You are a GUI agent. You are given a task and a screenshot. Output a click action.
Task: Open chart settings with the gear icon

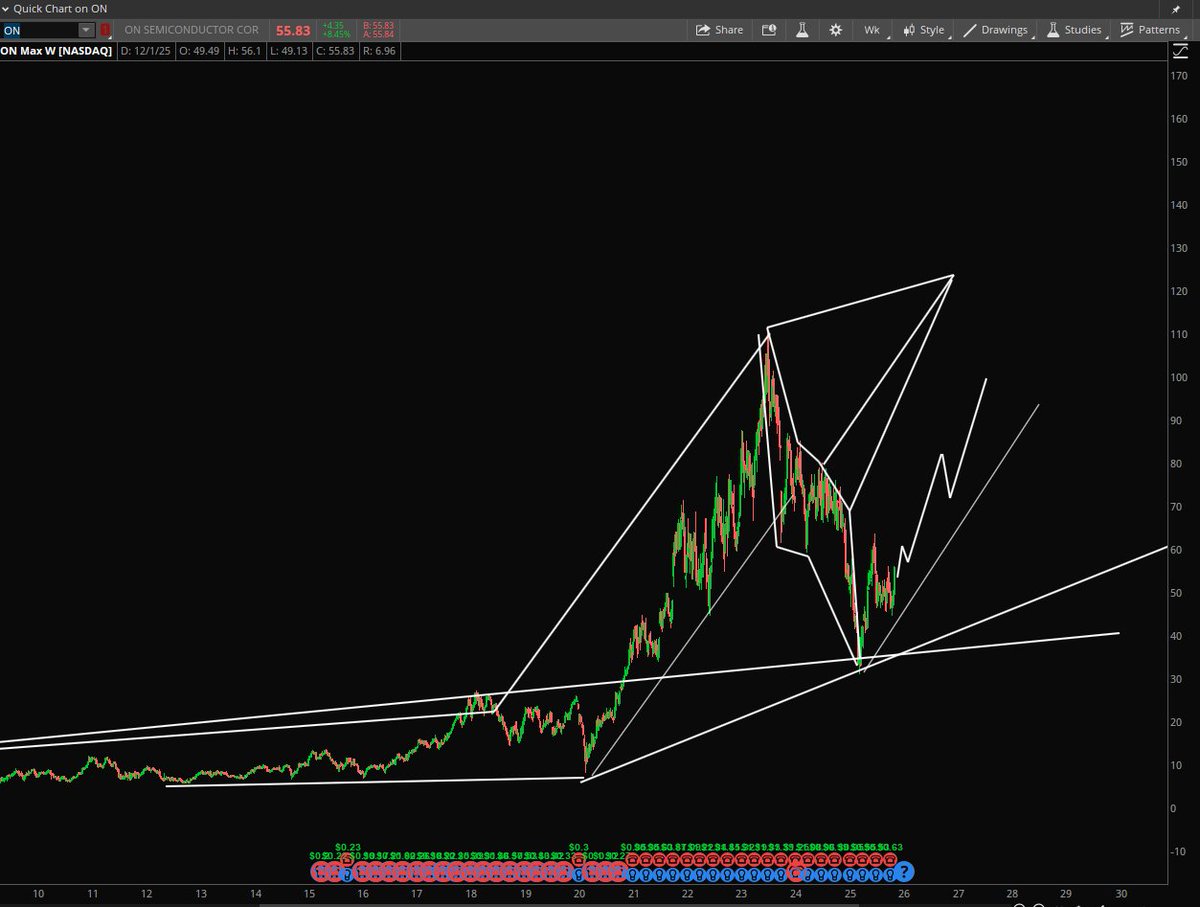click(835, 30)
